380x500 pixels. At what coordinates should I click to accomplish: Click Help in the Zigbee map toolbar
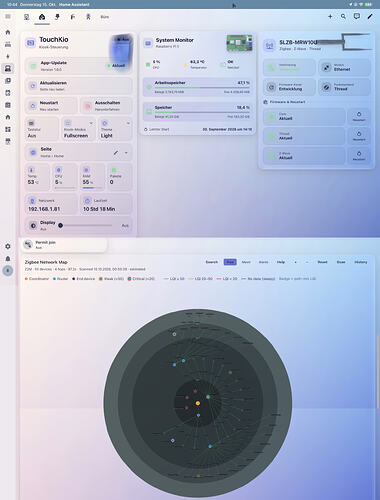(281, 262)
